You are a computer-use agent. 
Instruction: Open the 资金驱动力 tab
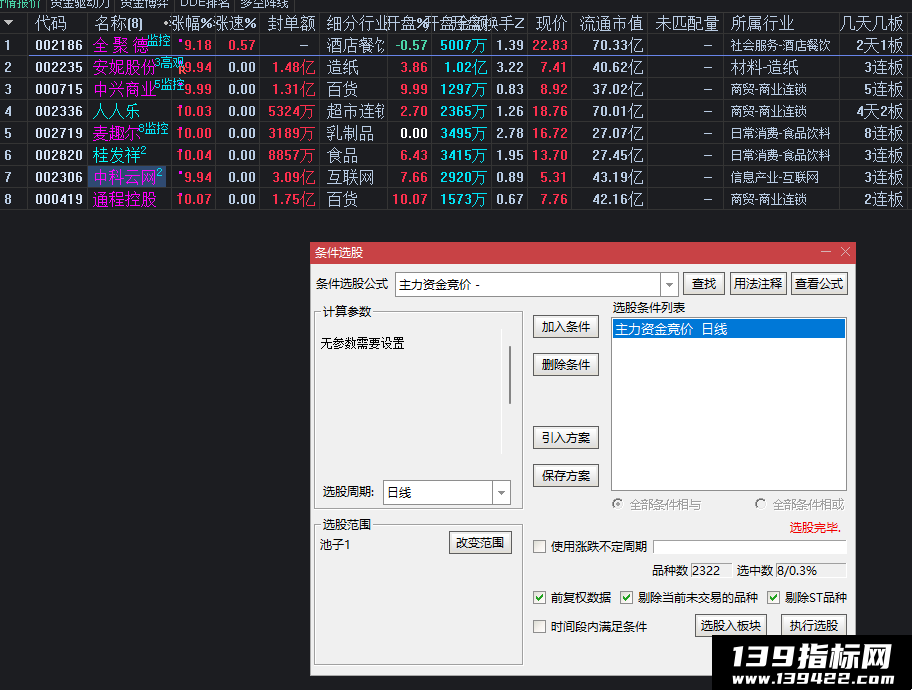(80, 4)
